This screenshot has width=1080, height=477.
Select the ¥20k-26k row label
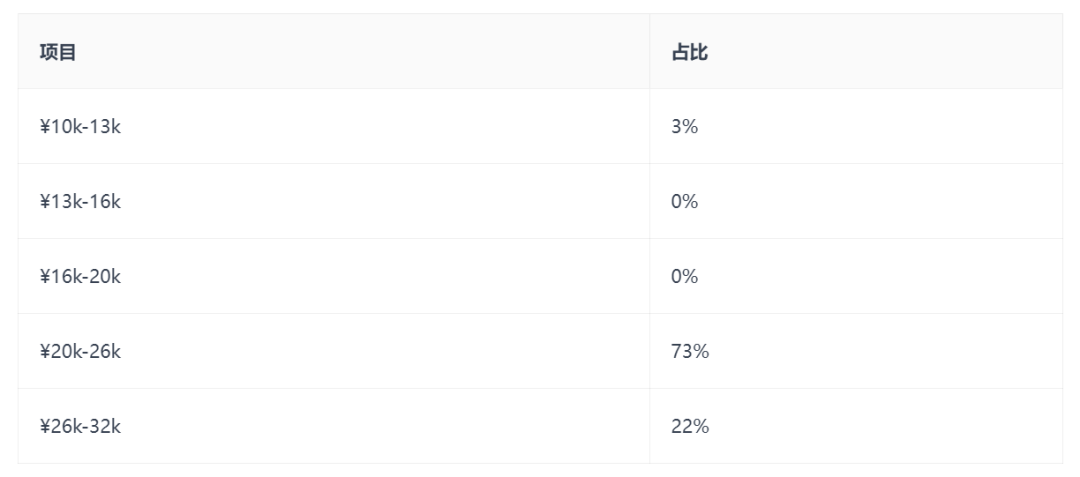tap(80, 352)
